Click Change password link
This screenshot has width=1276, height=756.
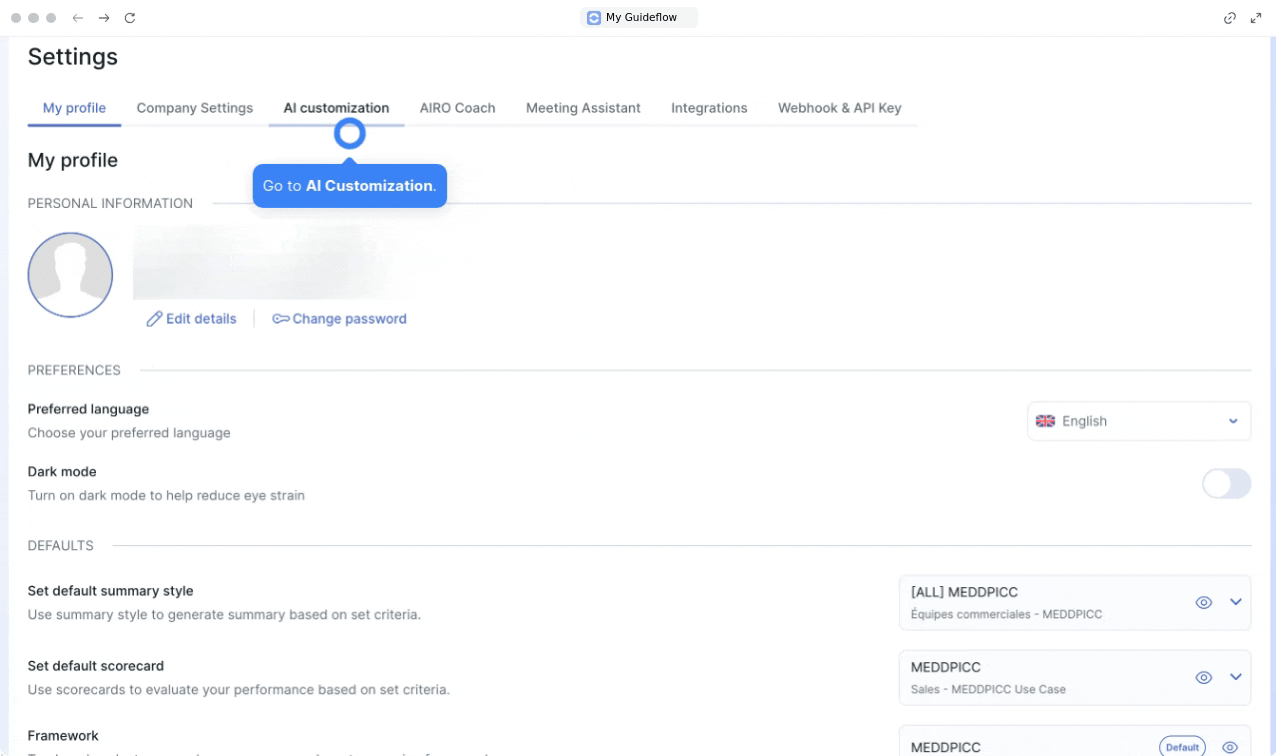click(340, 319)
